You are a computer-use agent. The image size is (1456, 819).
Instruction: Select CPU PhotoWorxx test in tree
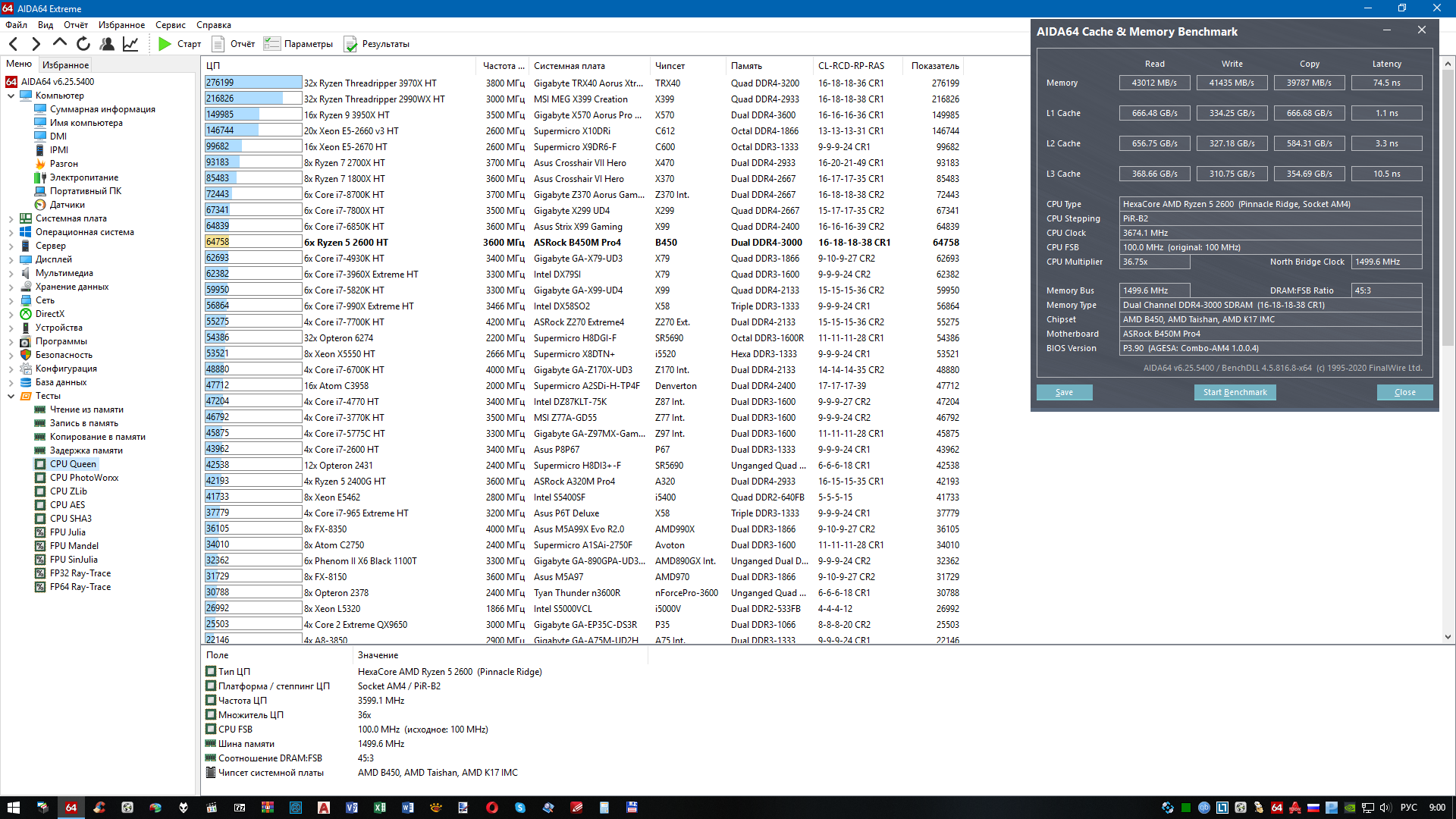coord(83,478)
